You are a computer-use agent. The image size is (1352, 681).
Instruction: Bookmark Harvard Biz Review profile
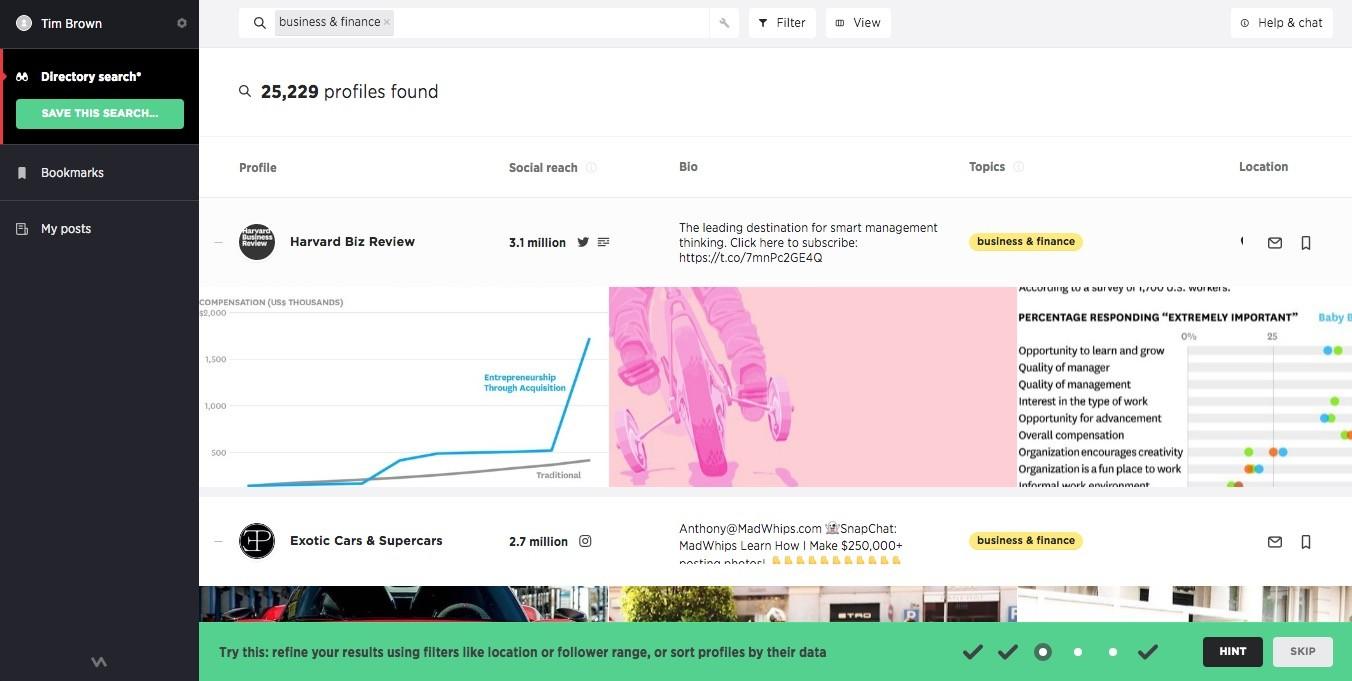[1306, 243]
